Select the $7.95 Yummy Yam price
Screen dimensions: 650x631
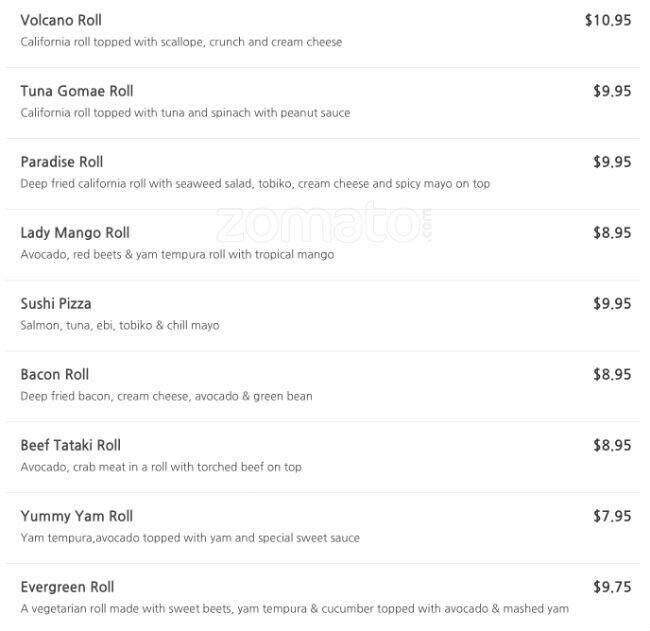tap(612, 517)
